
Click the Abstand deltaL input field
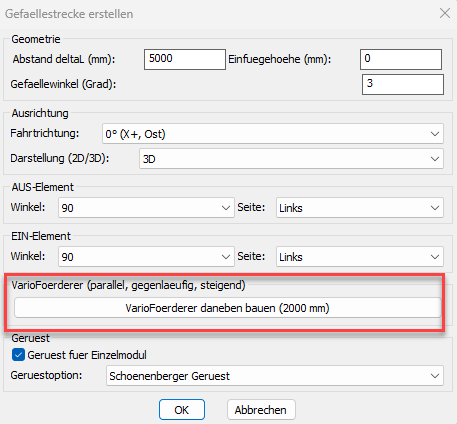(x=185, y=59)
